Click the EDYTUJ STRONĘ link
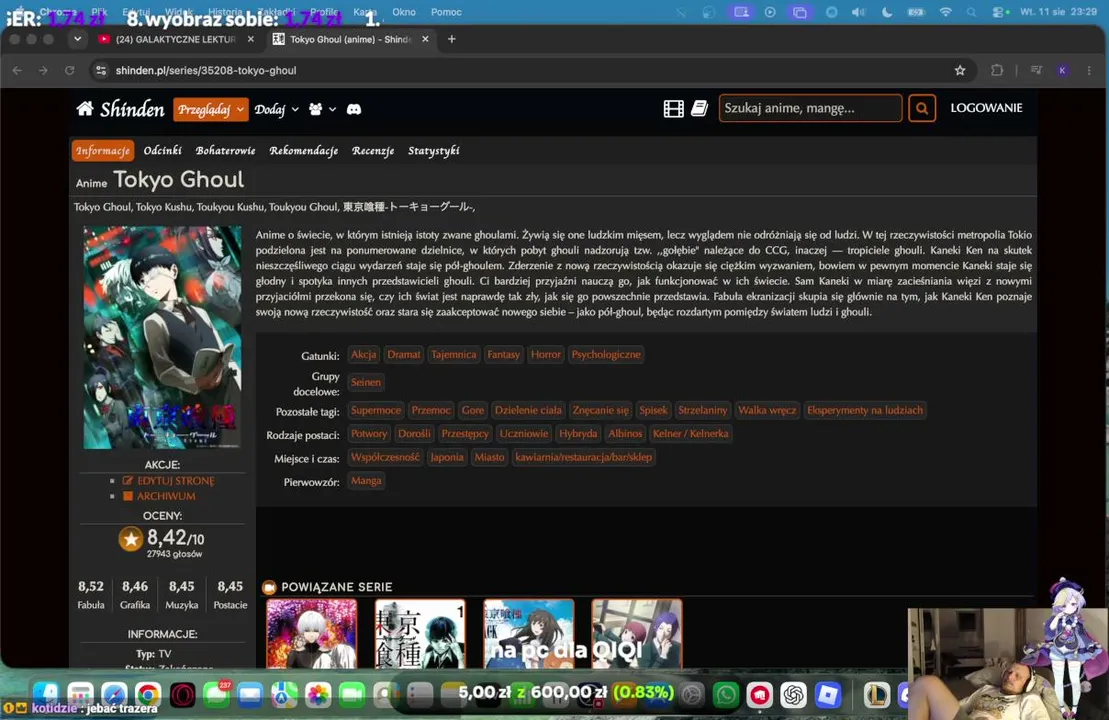1109x720 pixels. click(x=175, y=480)
